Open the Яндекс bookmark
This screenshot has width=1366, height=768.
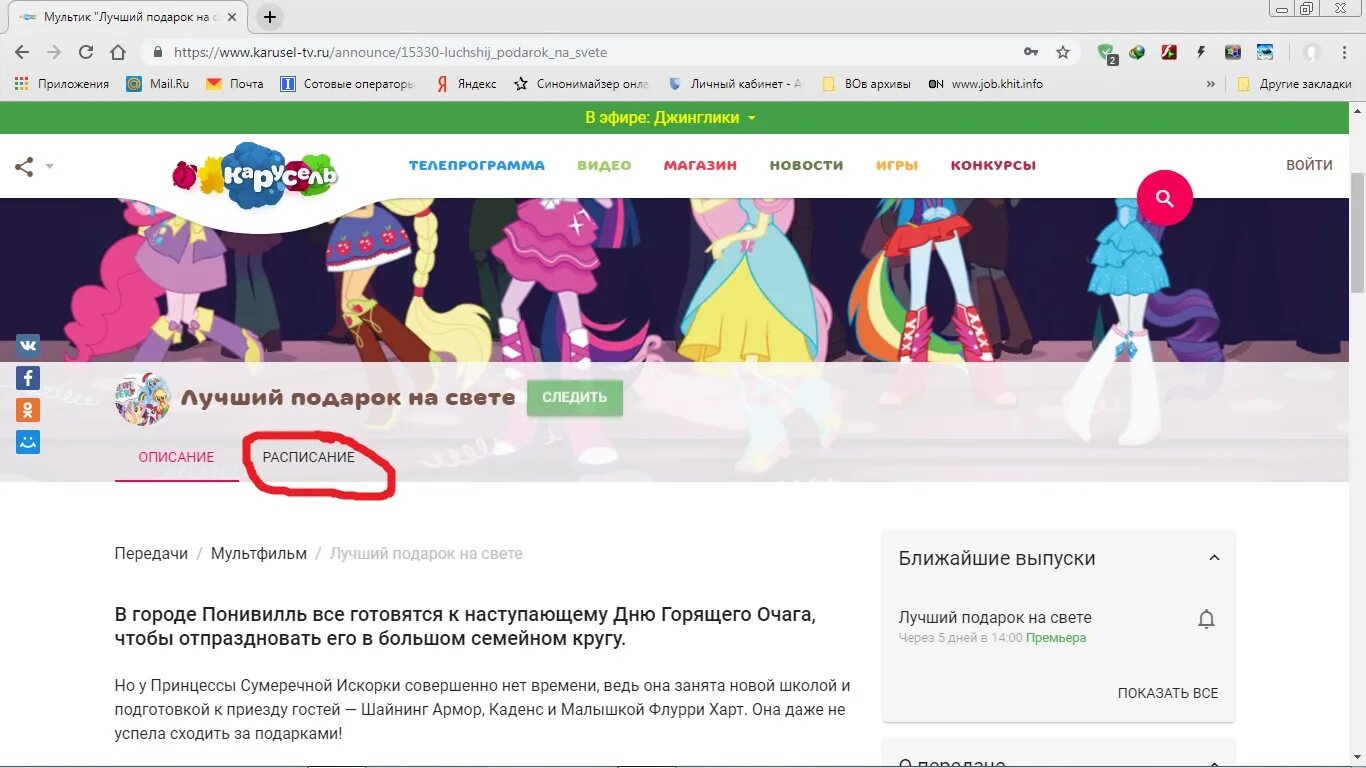click(466, 84)
